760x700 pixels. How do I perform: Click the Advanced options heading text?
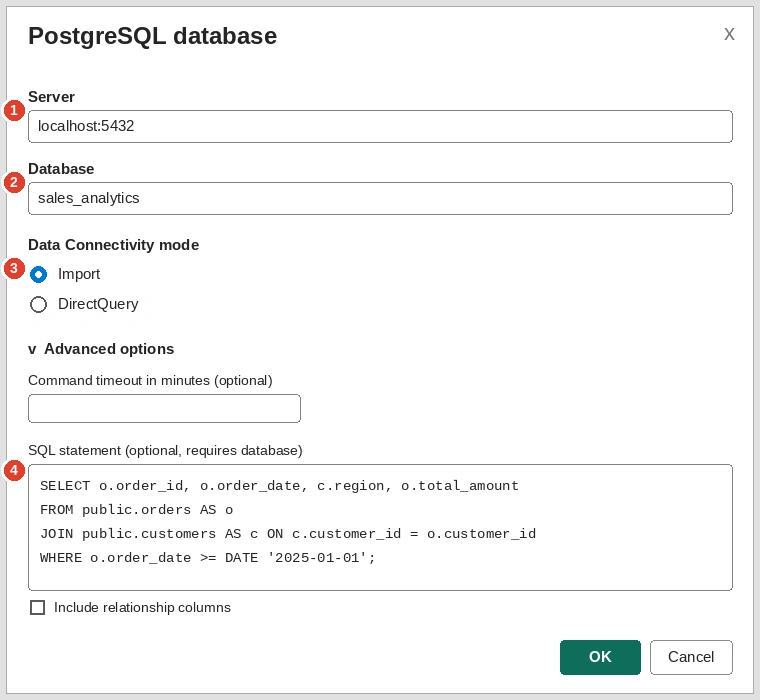(x=109, y=349)
